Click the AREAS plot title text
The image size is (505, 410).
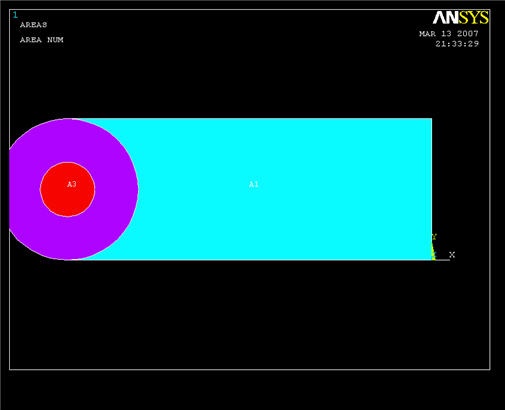click(33, 25)
